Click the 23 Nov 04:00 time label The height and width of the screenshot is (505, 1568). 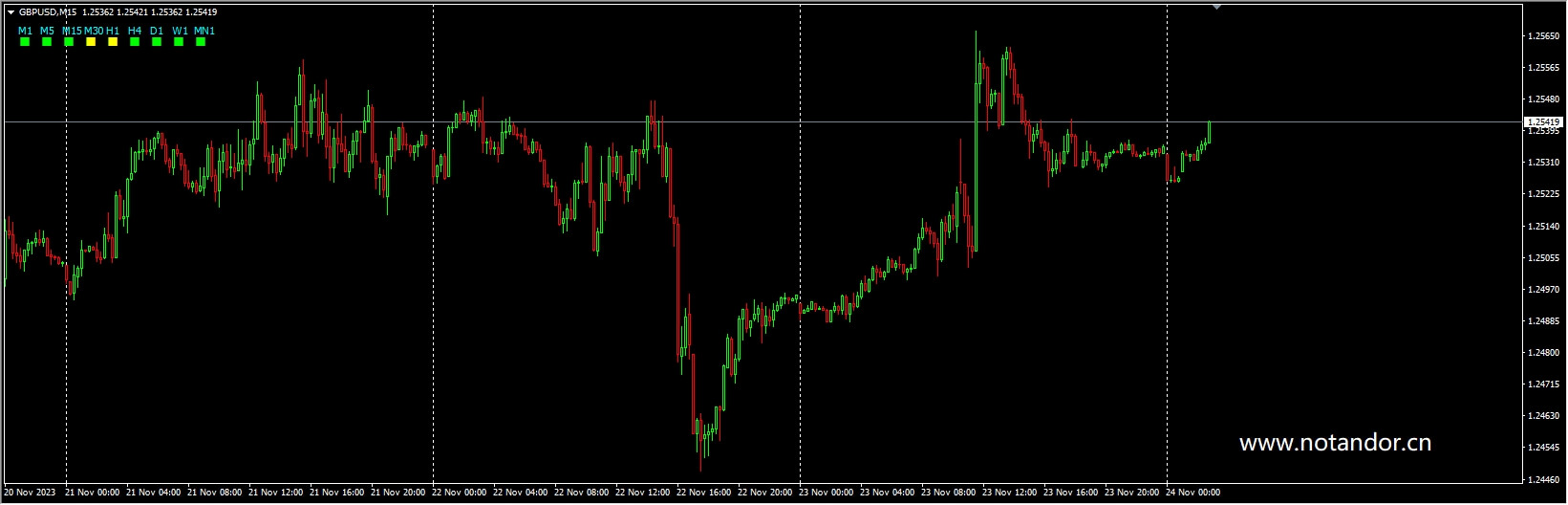pyautogui.click(x=889, y=494)
